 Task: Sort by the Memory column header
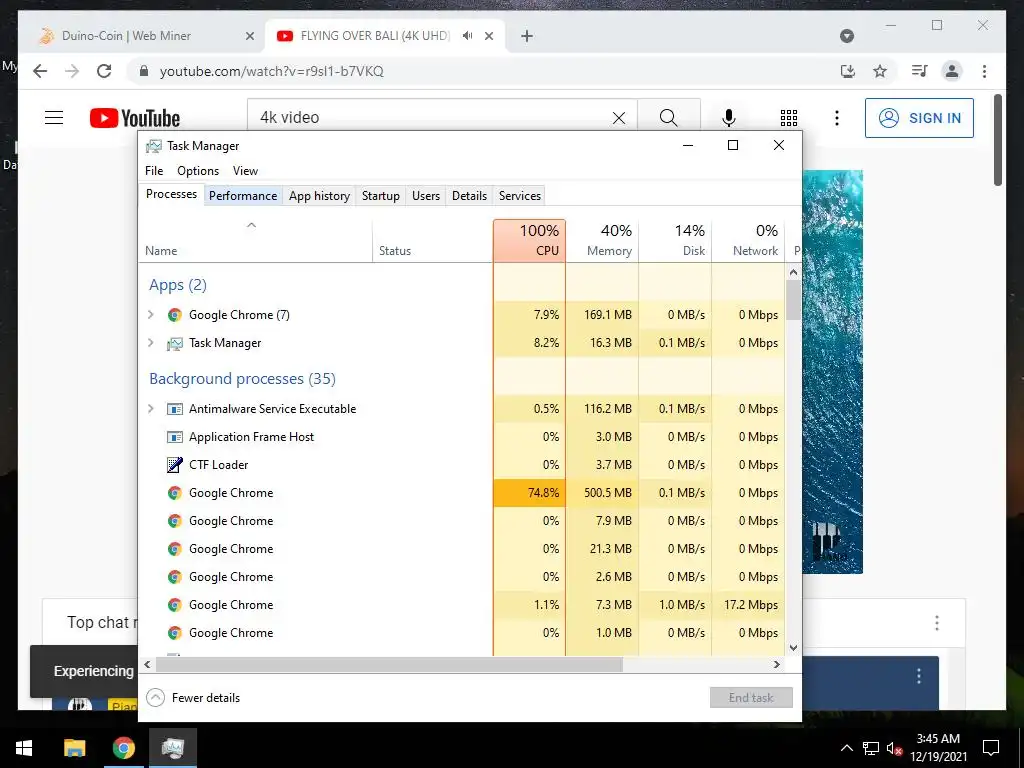[x=602, y=240]
